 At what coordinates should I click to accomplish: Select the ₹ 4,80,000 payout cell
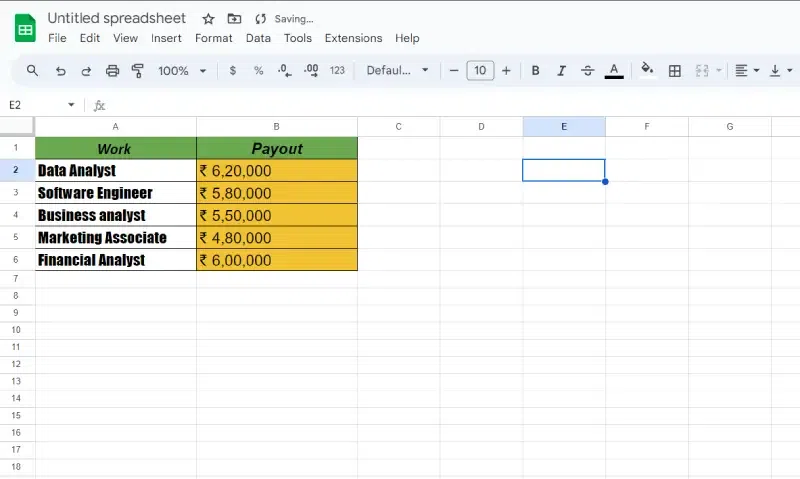click(277, 238)
